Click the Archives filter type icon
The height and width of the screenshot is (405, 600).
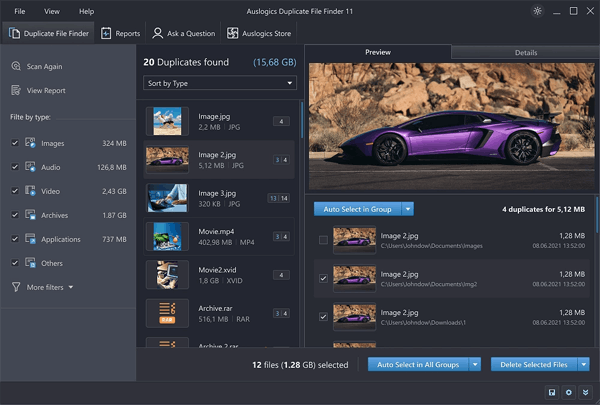pos(30,215)
